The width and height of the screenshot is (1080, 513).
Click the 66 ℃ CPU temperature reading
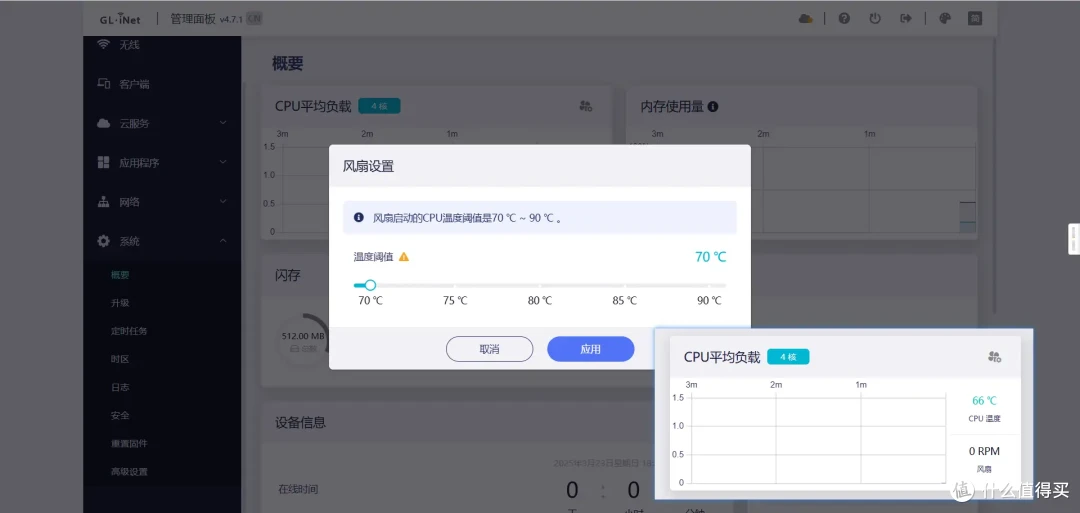[x=984, y=401]
